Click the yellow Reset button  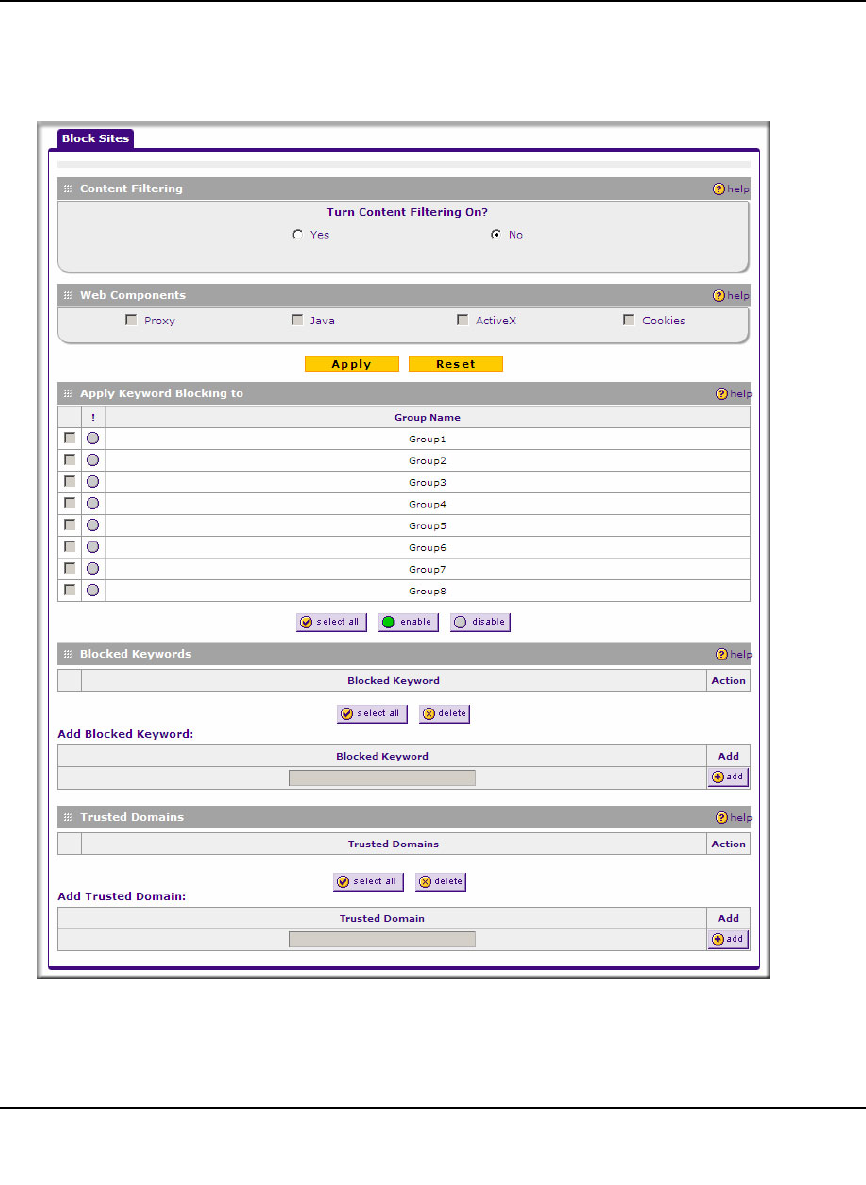[456, 364]
